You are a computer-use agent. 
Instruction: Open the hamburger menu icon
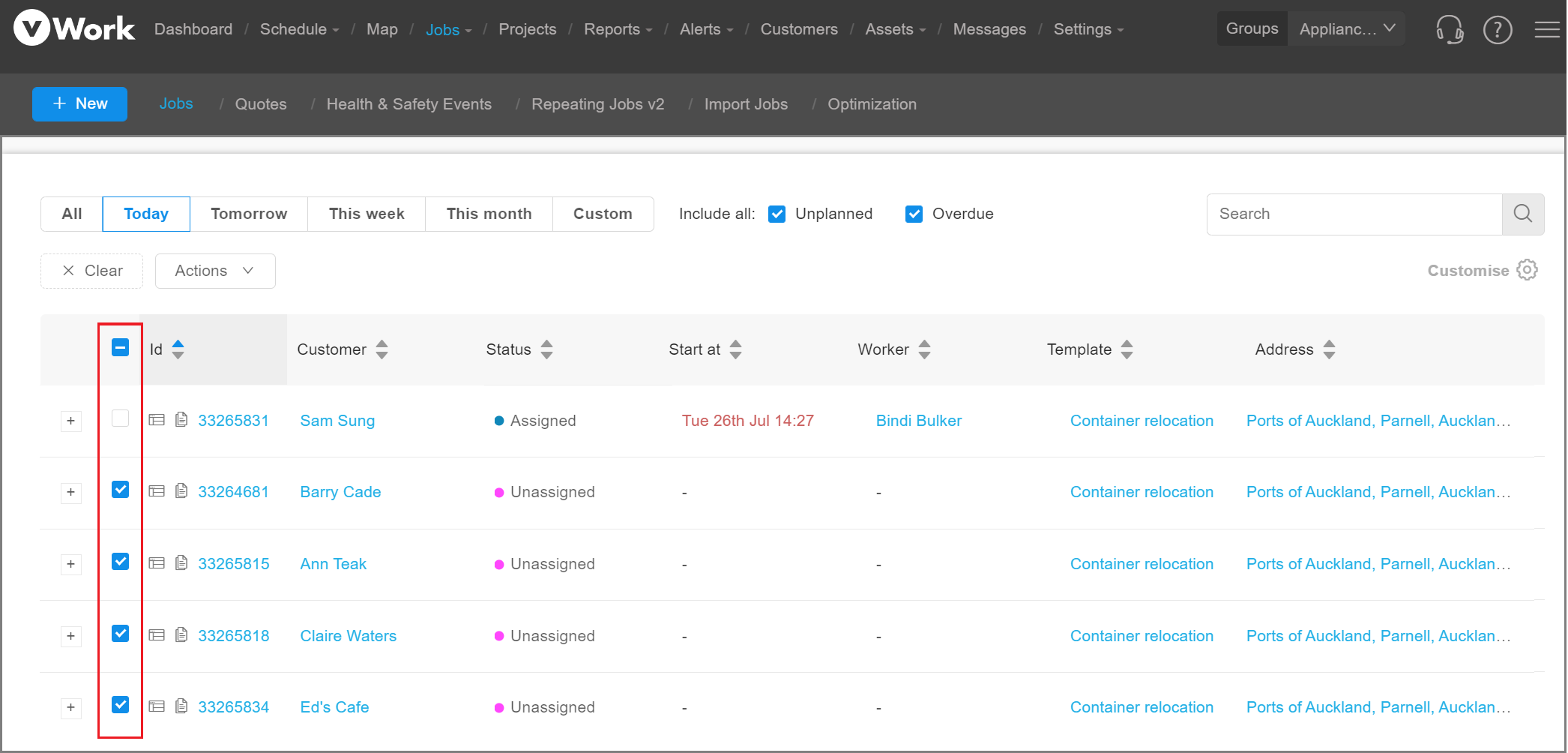tap(1546, 30)
